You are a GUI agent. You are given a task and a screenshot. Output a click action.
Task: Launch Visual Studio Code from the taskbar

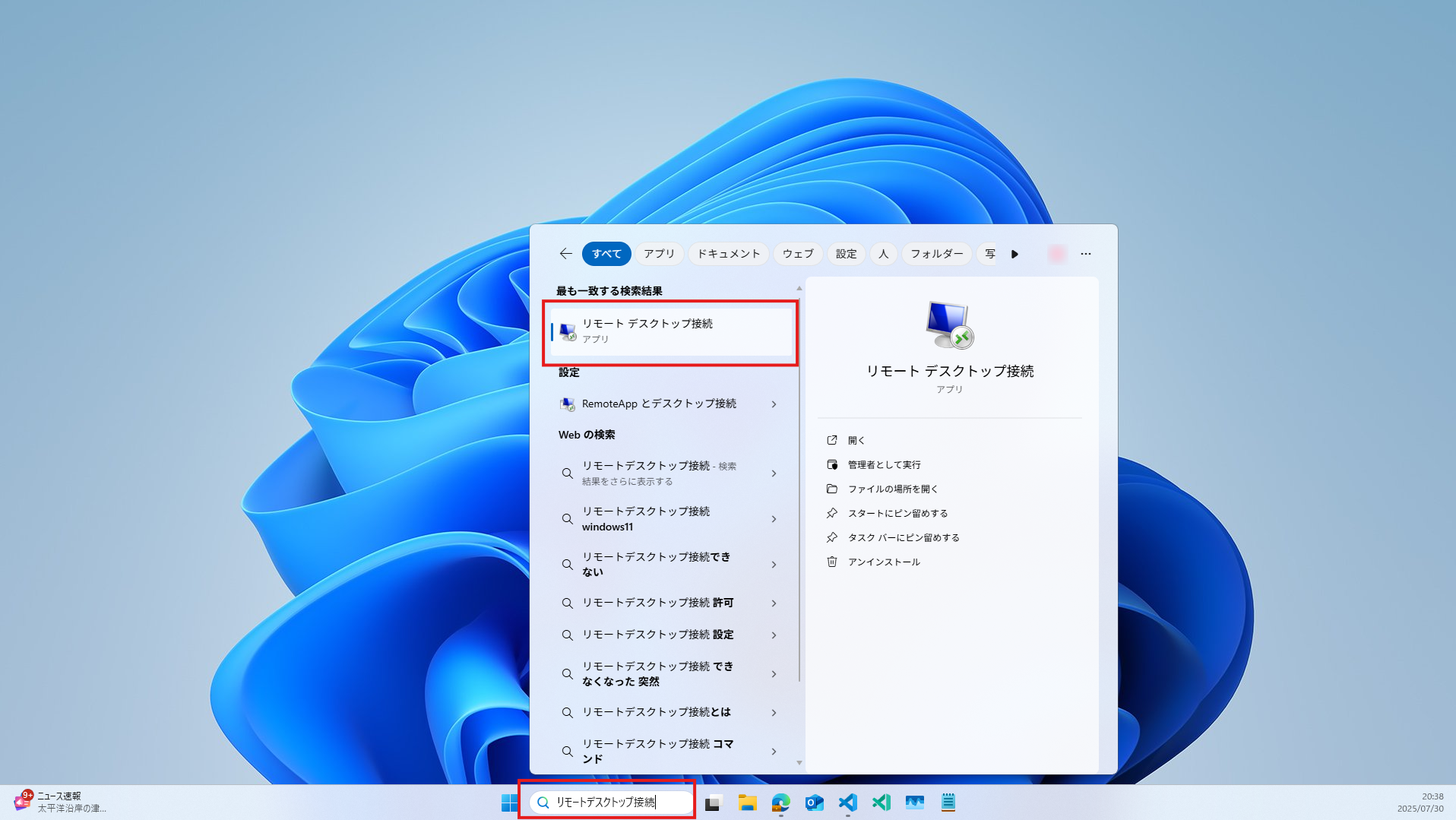point(847,802)
